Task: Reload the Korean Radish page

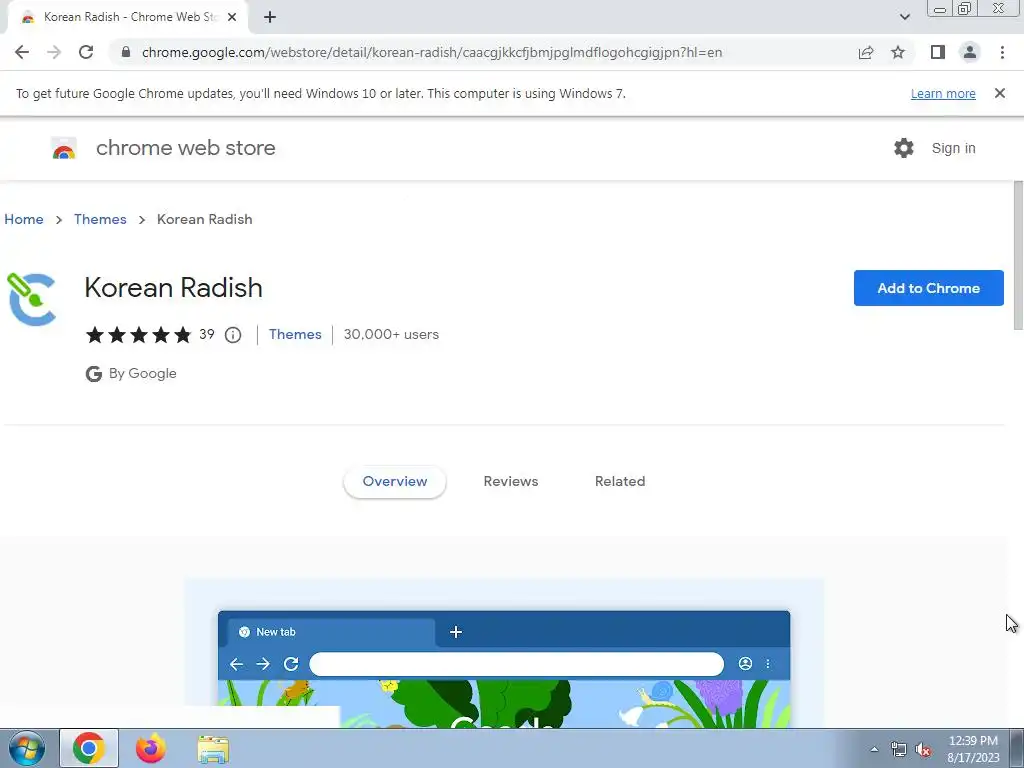Action: point(86,52)
